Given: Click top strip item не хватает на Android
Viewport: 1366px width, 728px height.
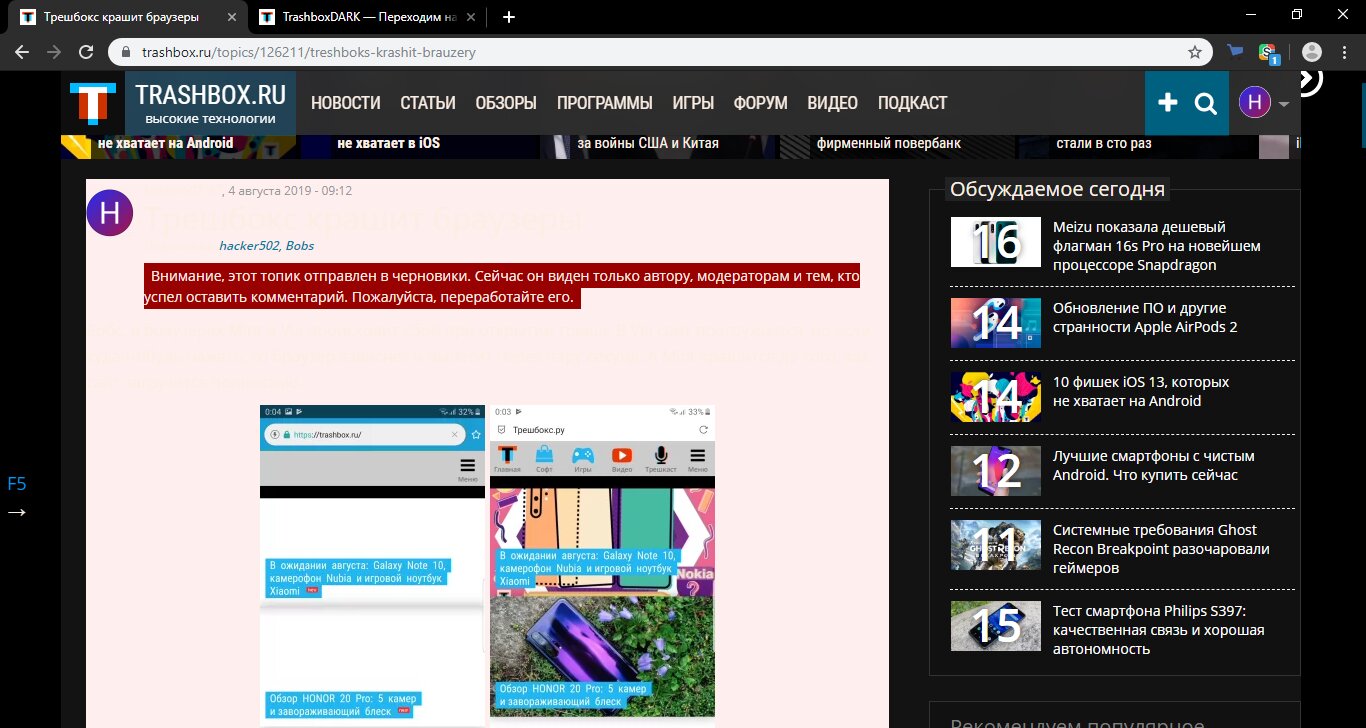Looking at the screenshot, I should pos(166,143).
